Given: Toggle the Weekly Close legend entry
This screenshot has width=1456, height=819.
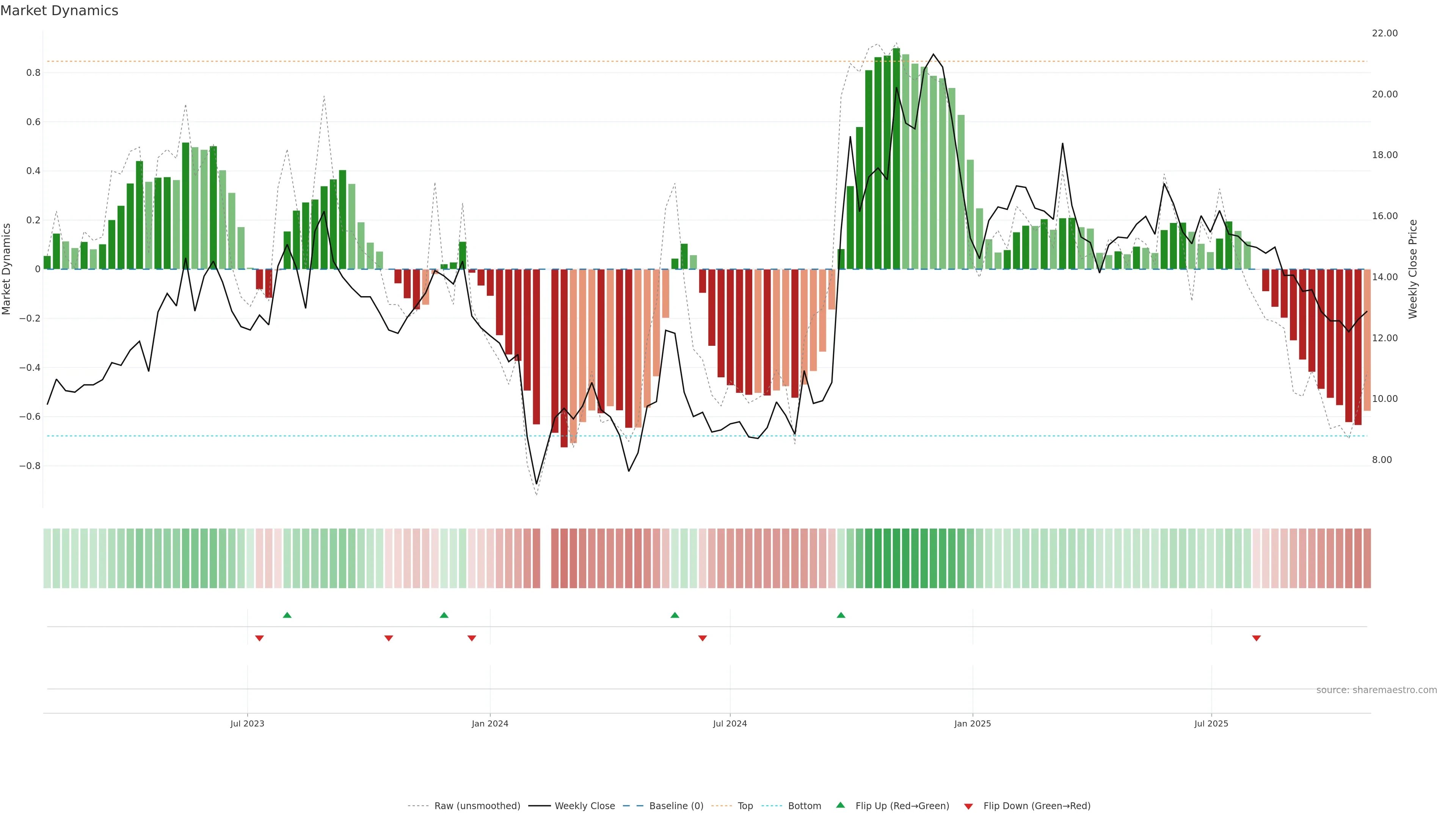Looking at the screenshot, I should point(584,805).
